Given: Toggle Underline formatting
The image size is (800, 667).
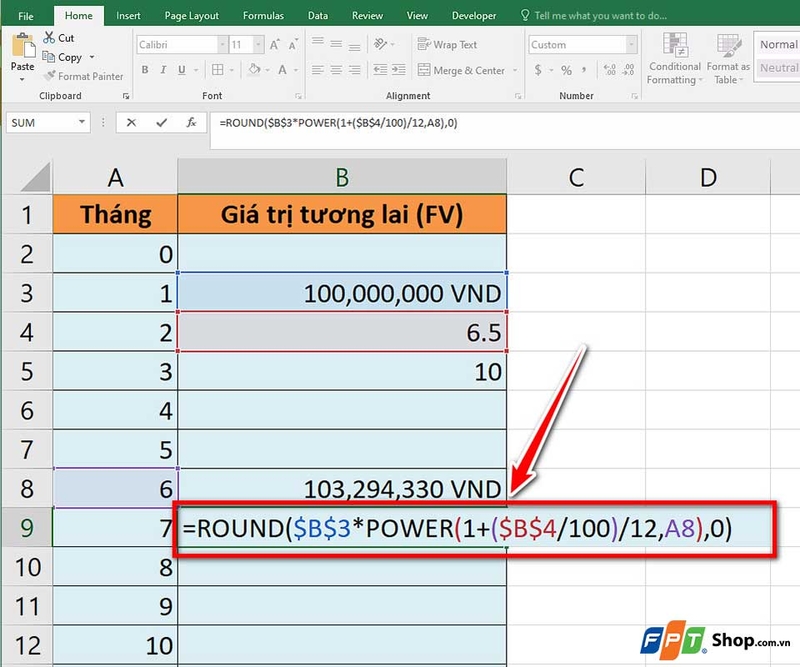Looking at the screenshot, I should coord(181,68).
